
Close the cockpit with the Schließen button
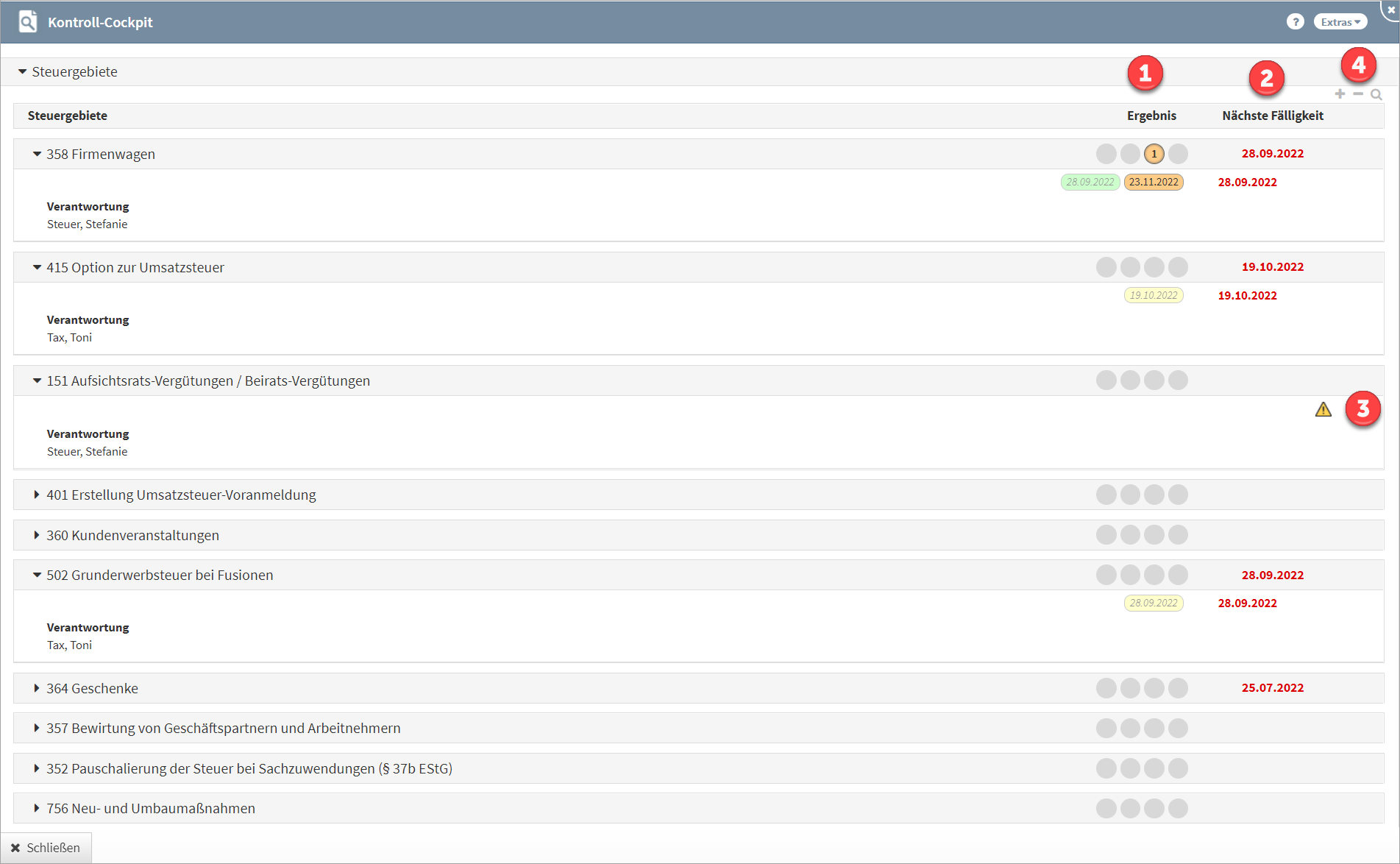tap(46, 848)
